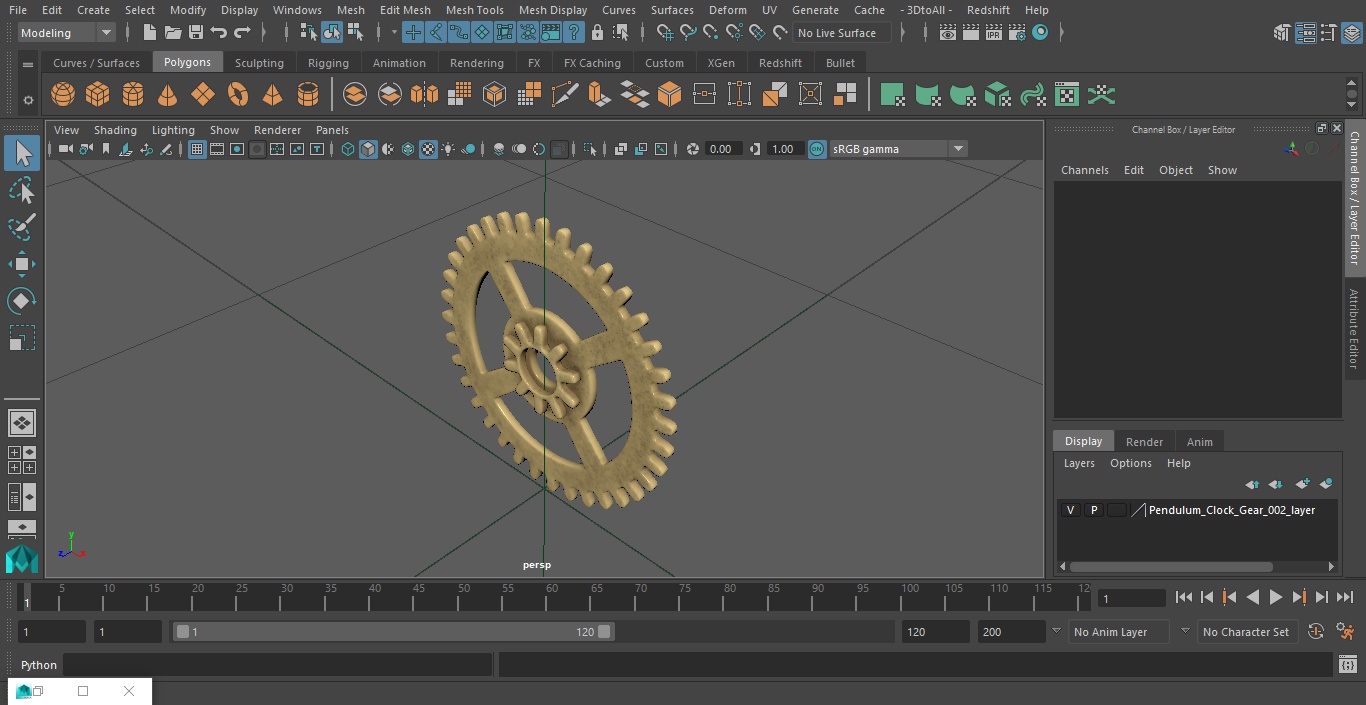The height and width of the screenshot is (705, 1366).
Task: Create a polygon pyramid from the shelf
Action: (x=272, y=95)
